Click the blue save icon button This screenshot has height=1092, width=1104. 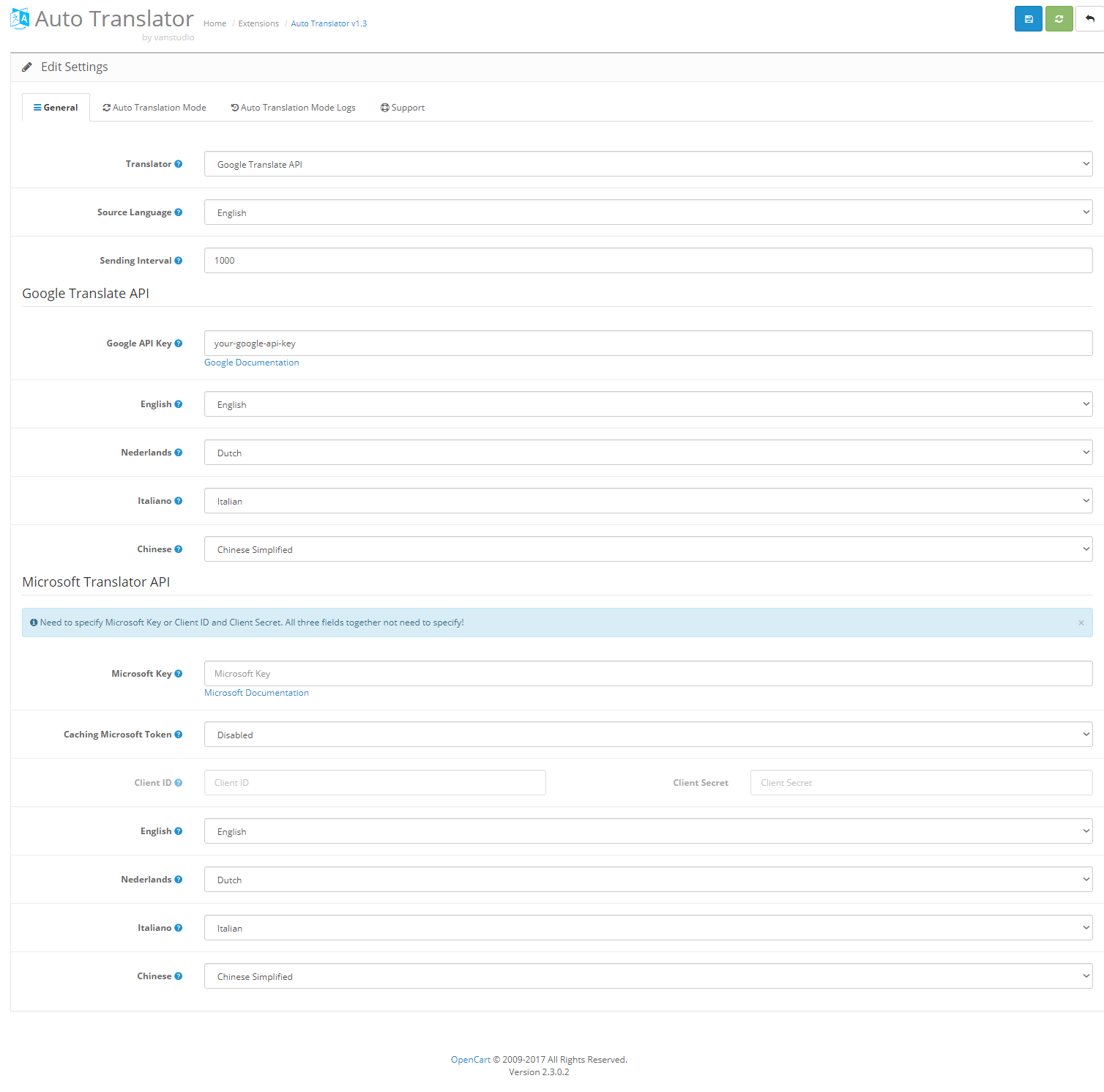(x=1028, y=19)
